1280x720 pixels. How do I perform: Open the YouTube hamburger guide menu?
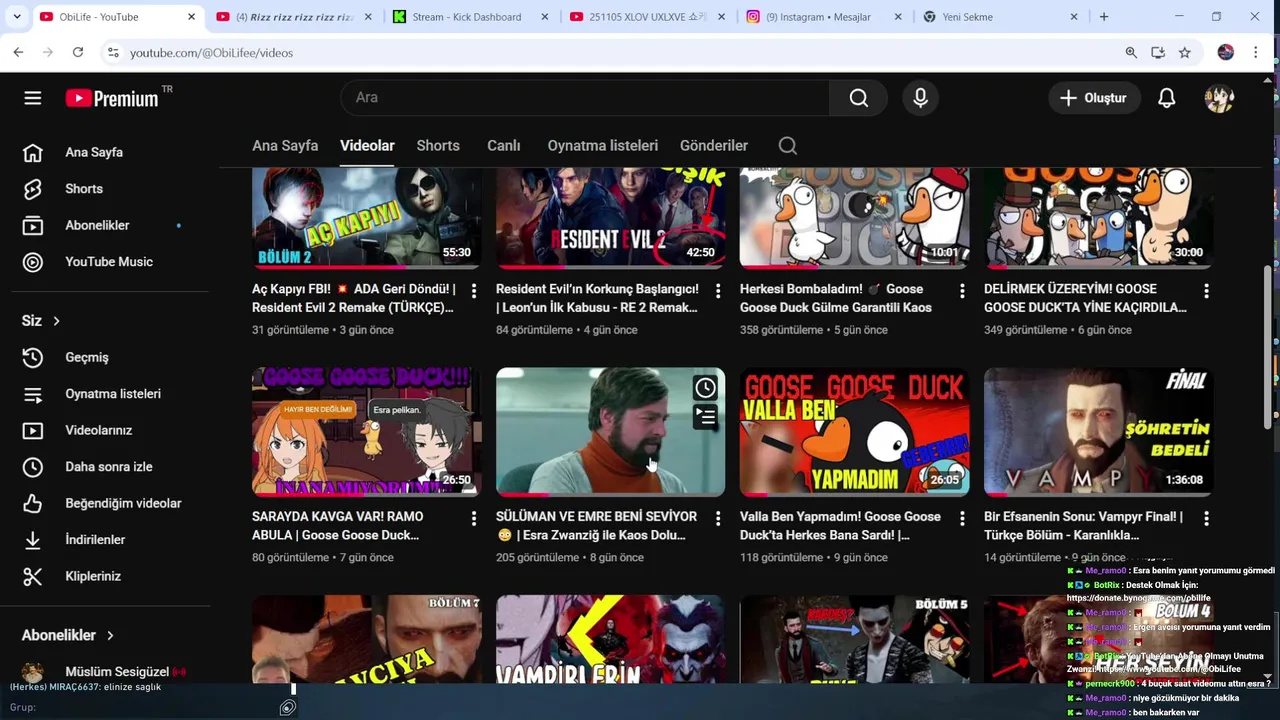33,98
